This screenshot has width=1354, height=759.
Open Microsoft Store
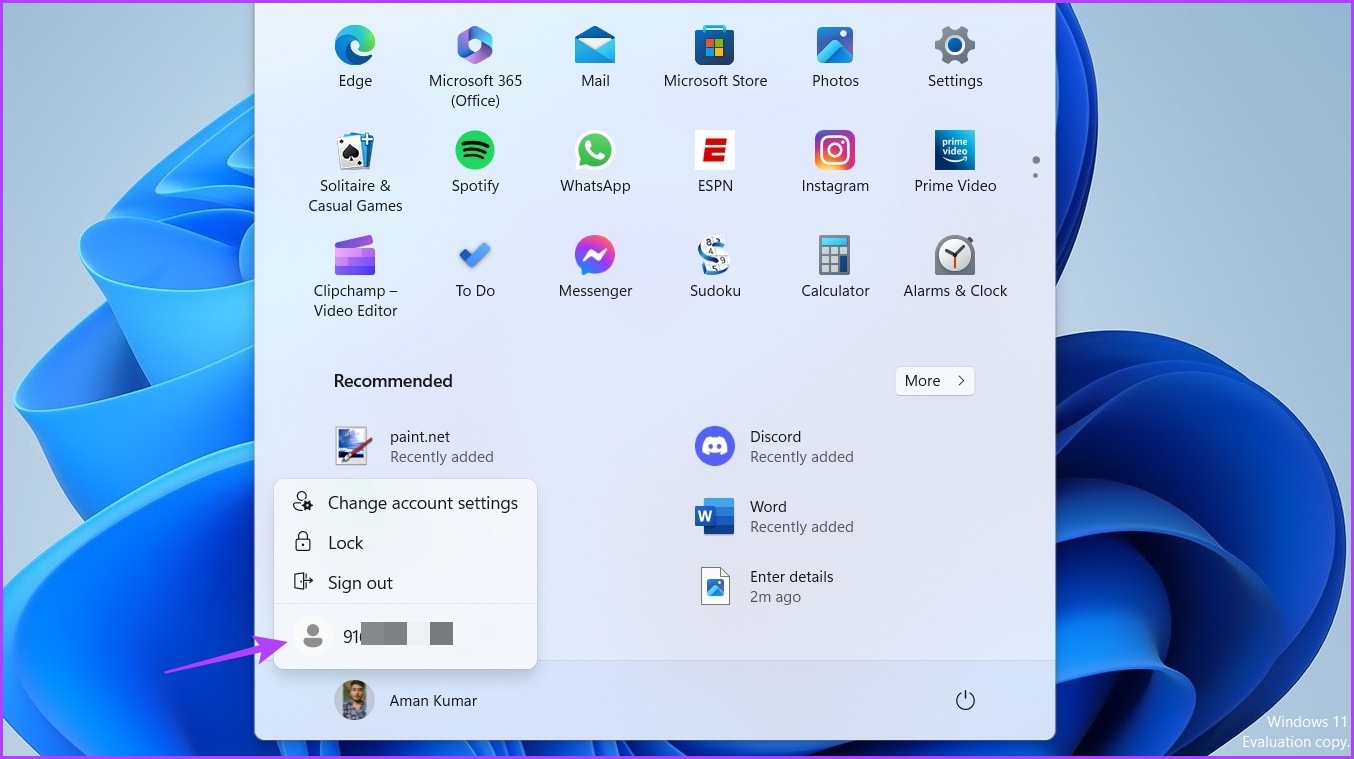[715, 58]
